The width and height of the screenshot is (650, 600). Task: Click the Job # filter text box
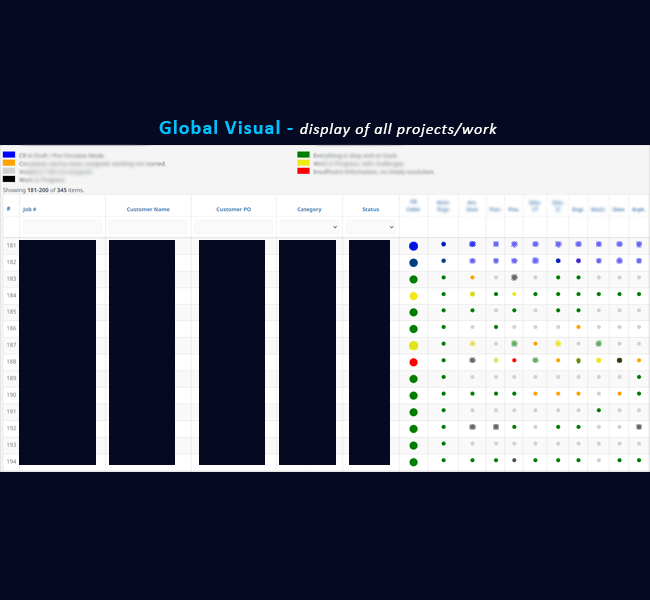click(62, 227)
